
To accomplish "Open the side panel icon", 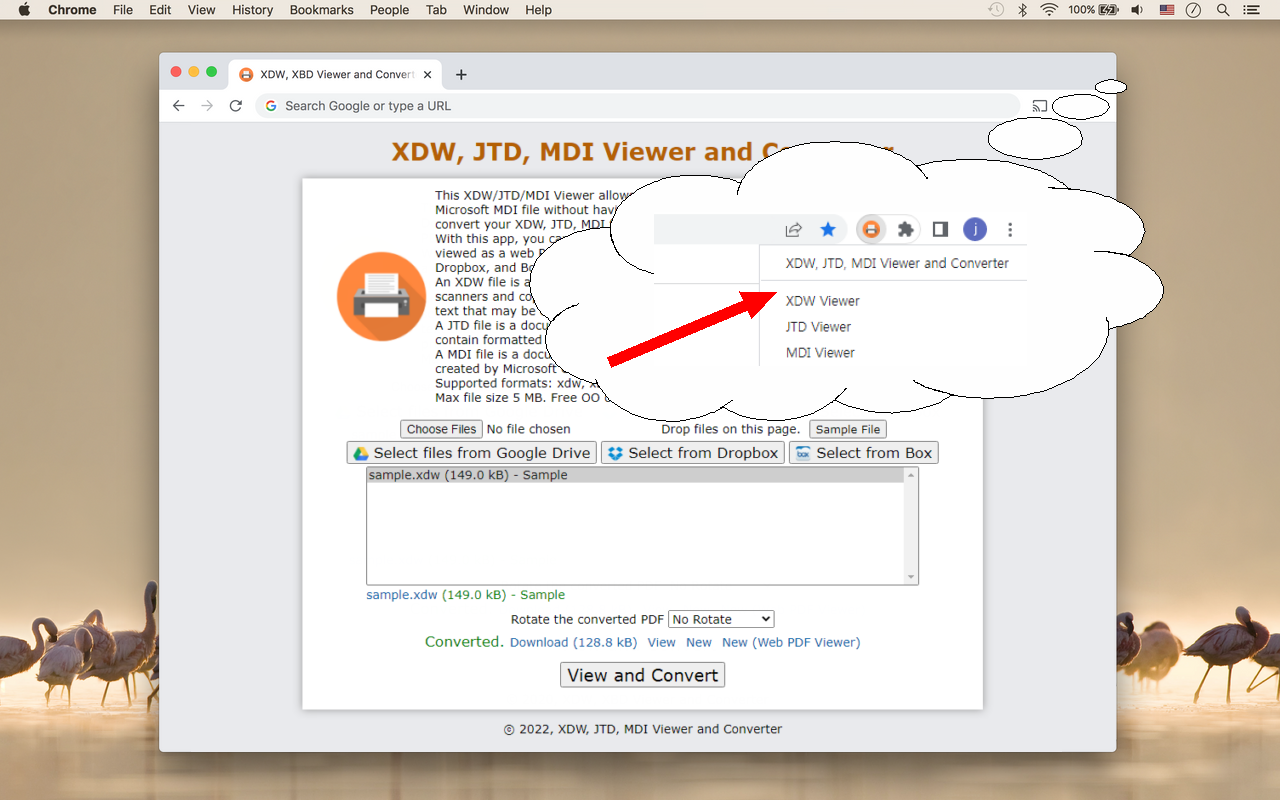I will pos(939,228).
